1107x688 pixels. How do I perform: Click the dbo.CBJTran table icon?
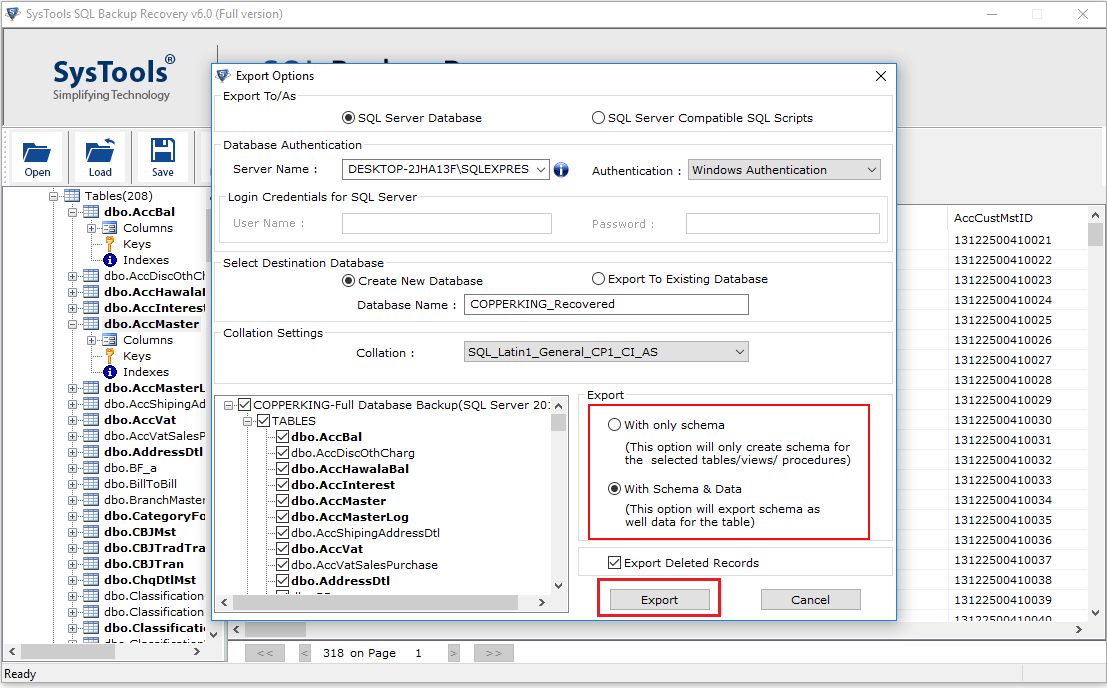pyautogui.click(x=91, y=564)
